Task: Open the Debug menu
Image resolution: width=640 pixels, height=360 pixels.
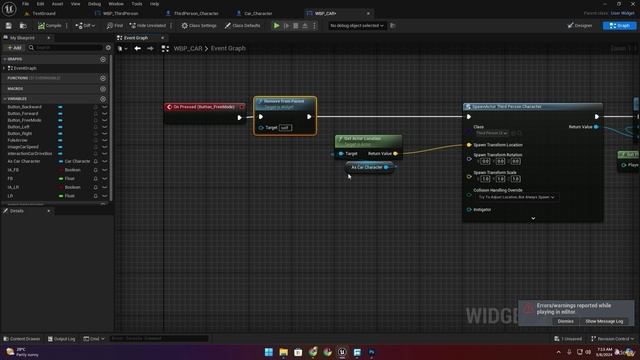Action: [94, 4]
